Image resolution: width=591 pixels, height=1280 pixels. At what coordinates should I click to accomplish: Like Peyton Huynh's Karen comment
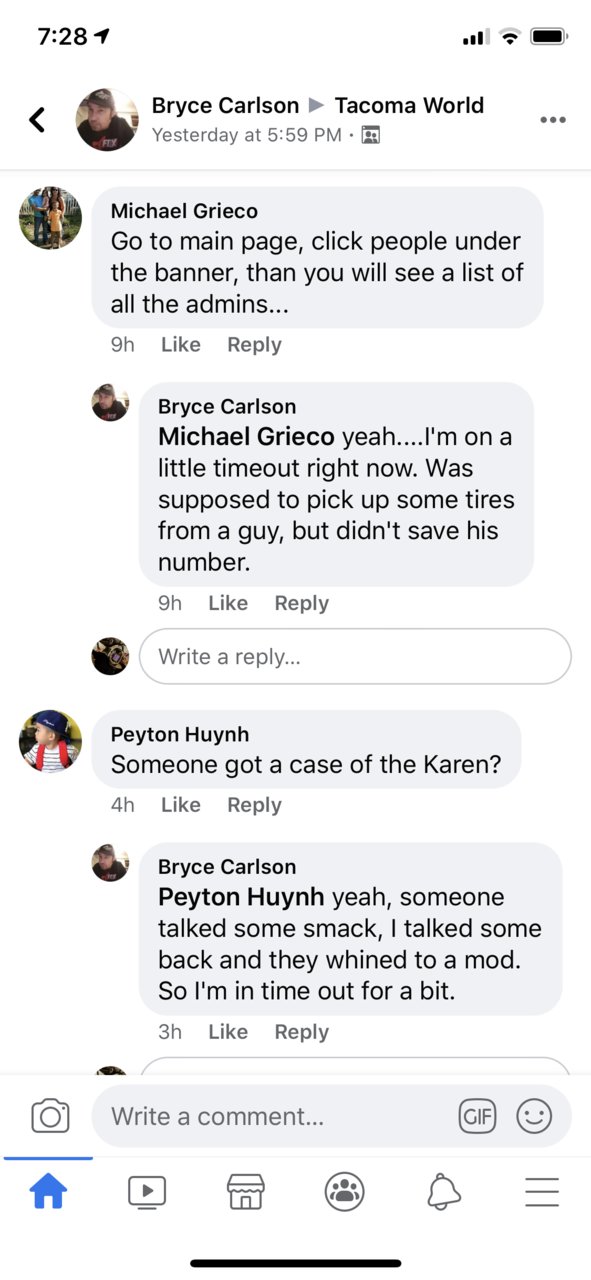[181, 804]
